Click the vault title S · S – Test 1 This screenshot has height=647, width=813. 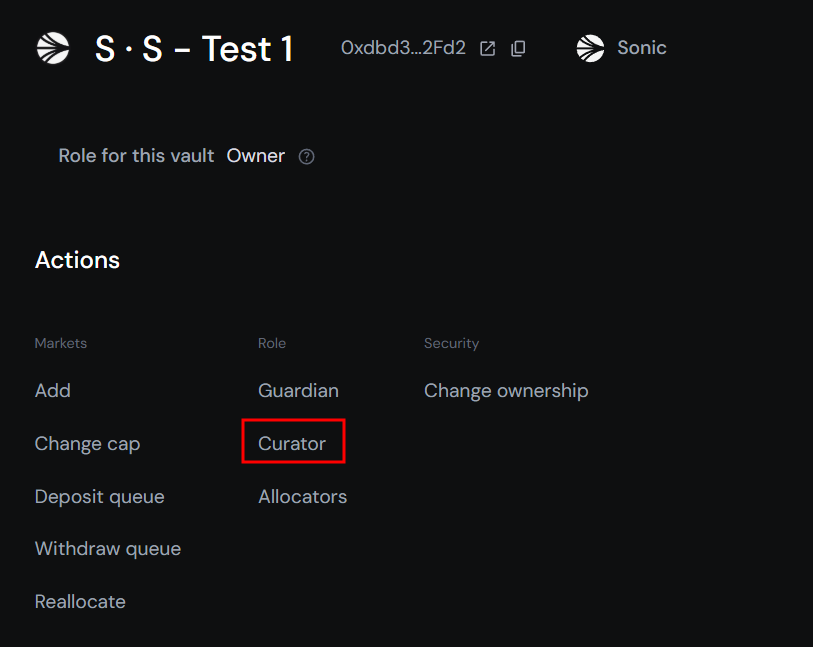pos(194,48)
